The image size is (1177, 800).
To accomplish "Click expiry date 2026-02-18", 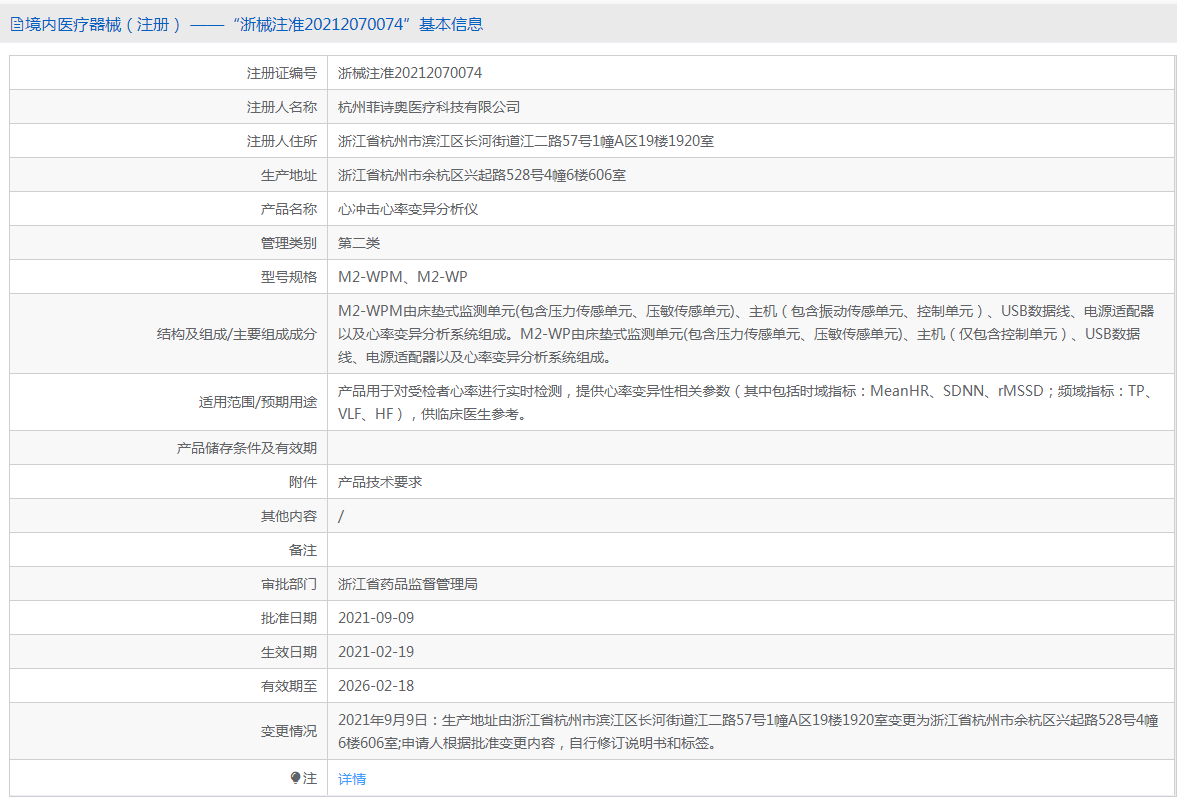I will pos(376,686).
